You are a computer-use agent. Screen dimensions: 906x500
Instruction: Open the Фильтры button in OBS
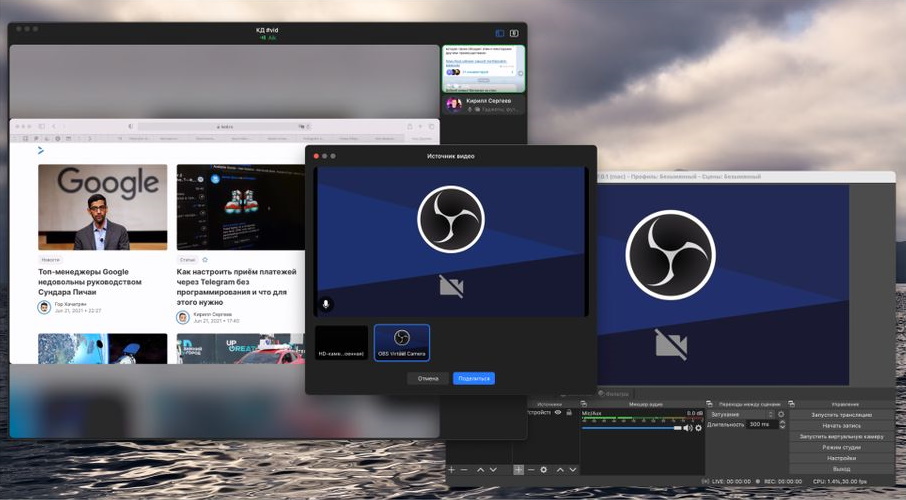coord(614,394)
